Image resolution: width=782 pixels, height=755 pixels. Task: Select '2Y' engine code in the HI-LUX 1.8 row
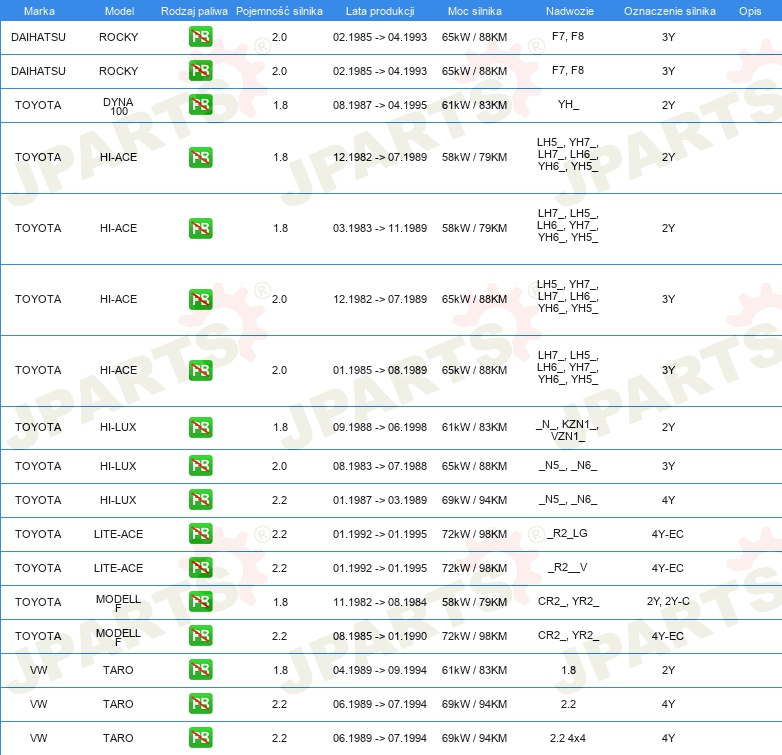coord(668,427)
